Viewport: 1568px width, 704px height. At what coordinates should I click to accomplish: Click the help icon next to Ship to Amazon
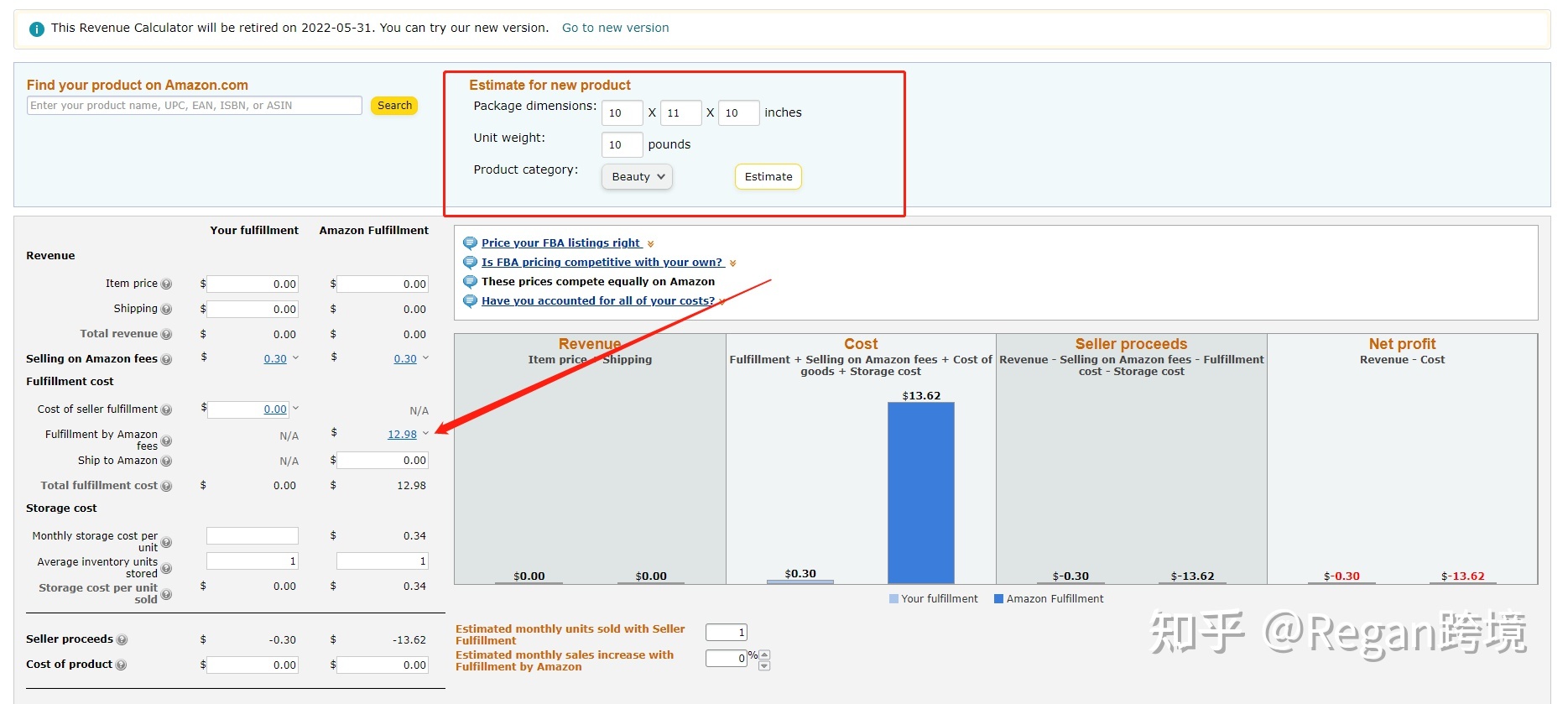[166, 462]
